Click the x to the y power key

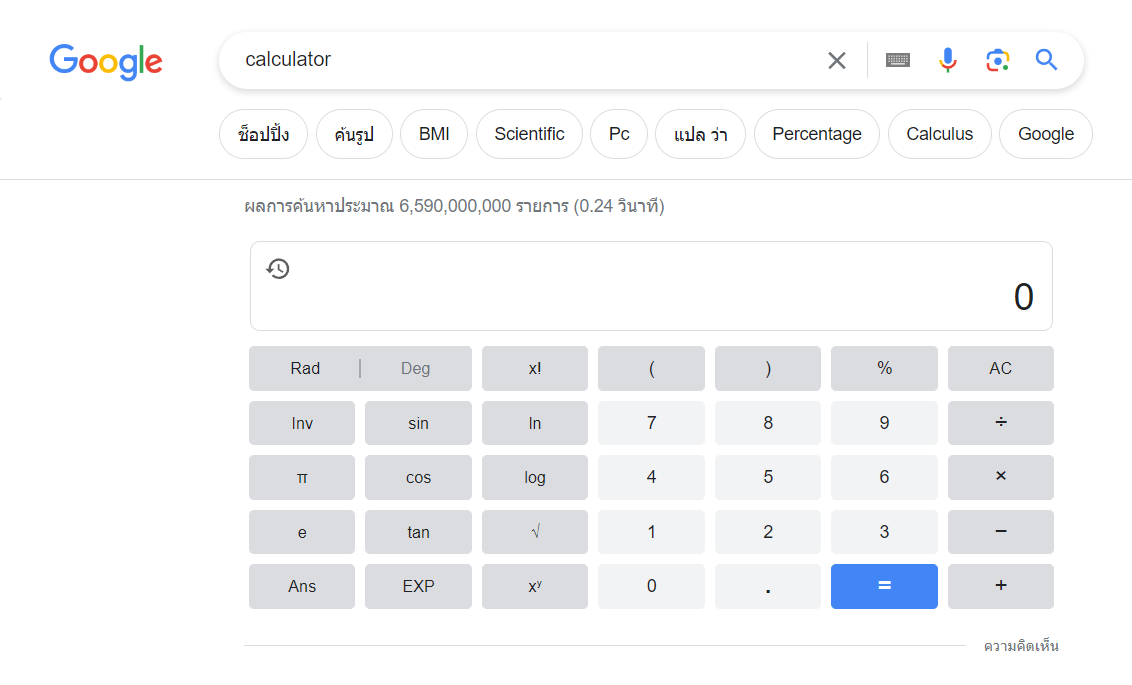click(x=535, y=586)
